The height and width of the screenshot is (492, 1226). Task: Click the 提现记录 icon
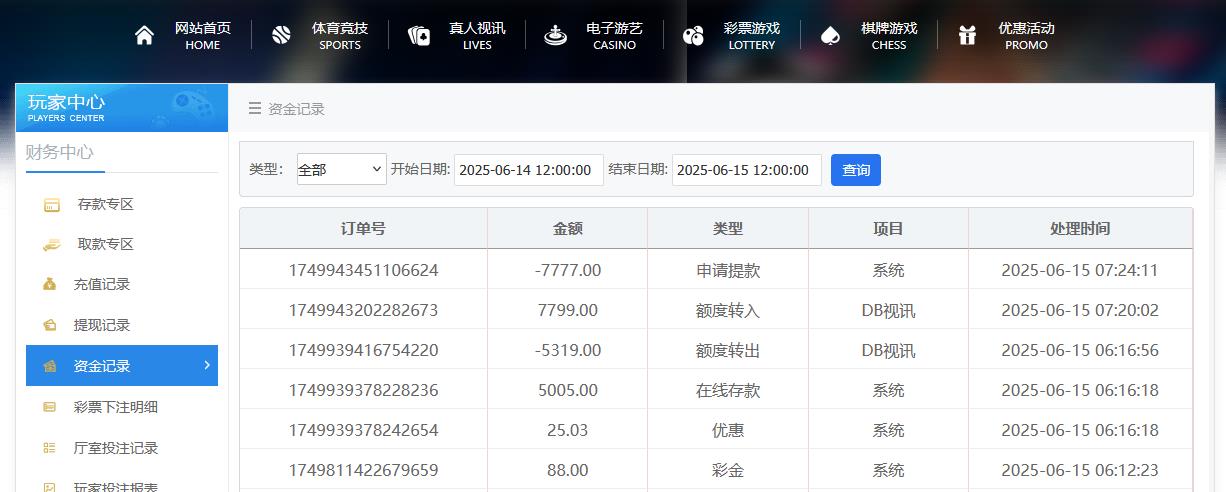coord(50,325)
